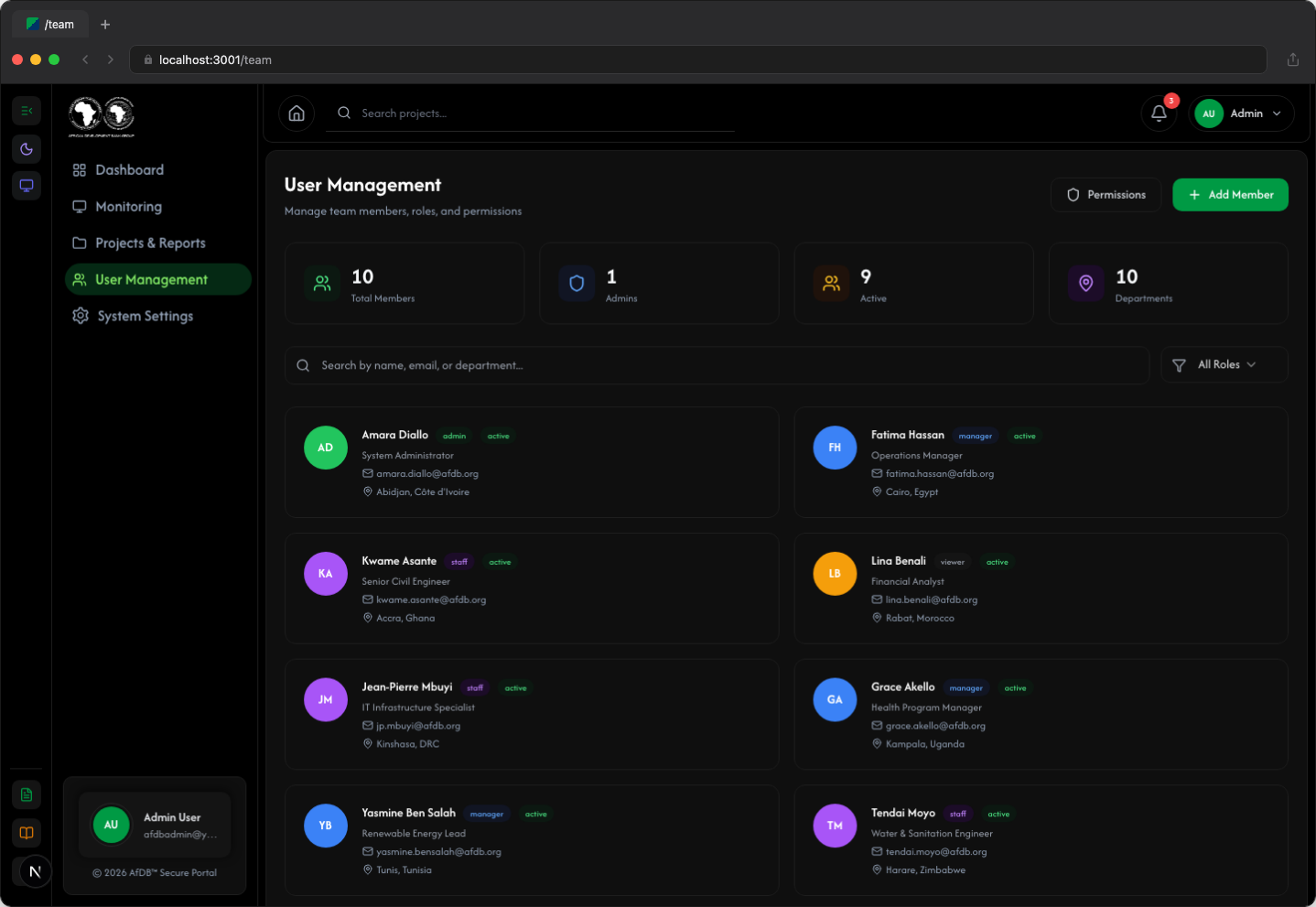The height and width of the screenshot is (907, 1316).
Task: Click the localhost:3001/team address bar
Action: 698,59
